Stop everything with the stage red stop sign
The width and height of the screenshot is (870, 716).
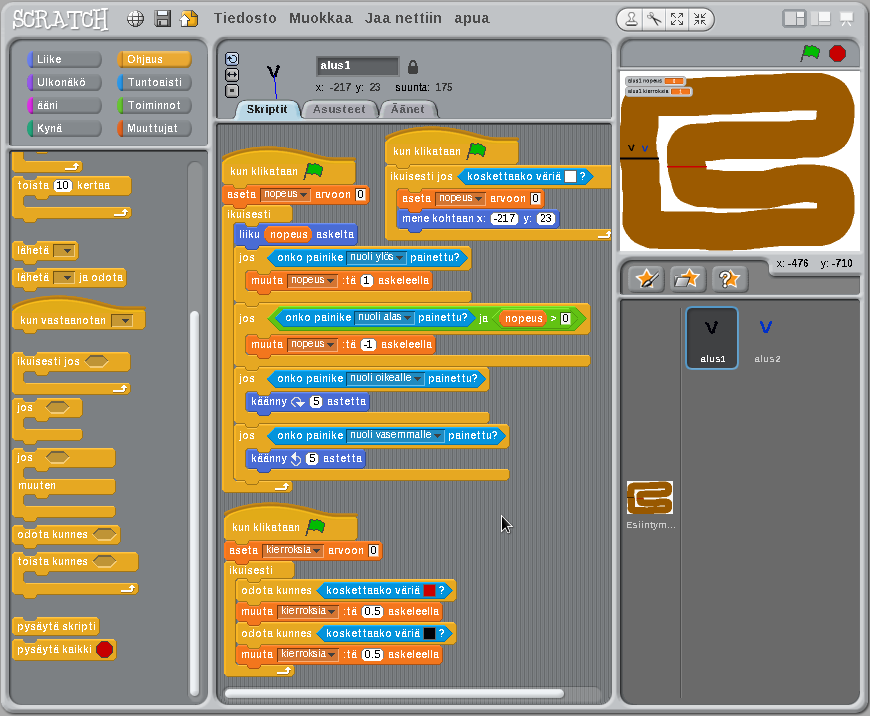click(x=837, y=53)
